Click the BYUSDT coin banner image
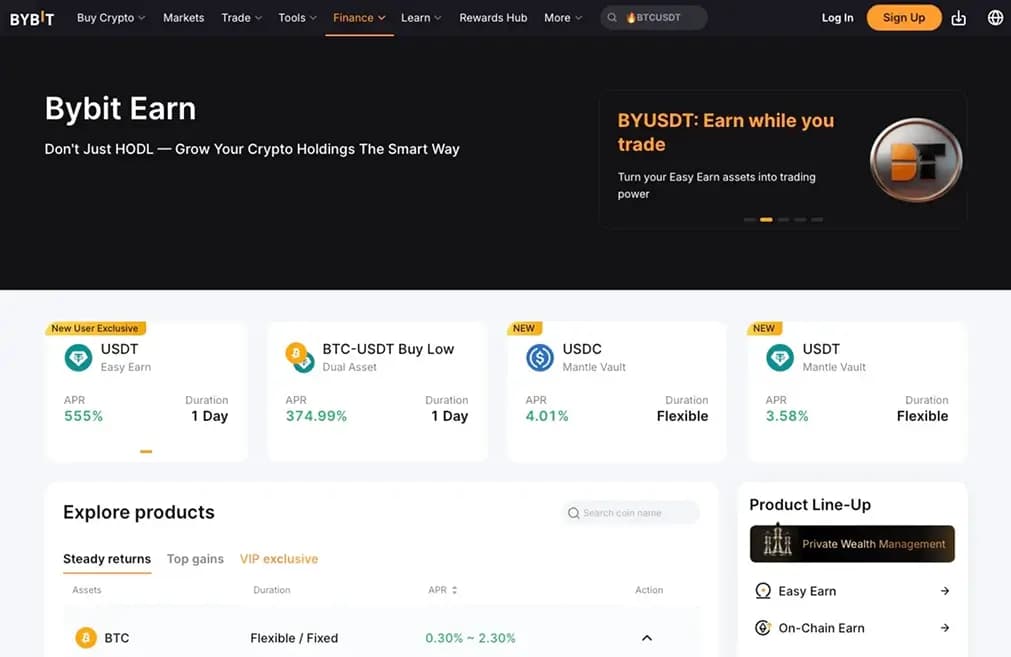The height and width of the screenshot is (657, 1011). [915, 159]
